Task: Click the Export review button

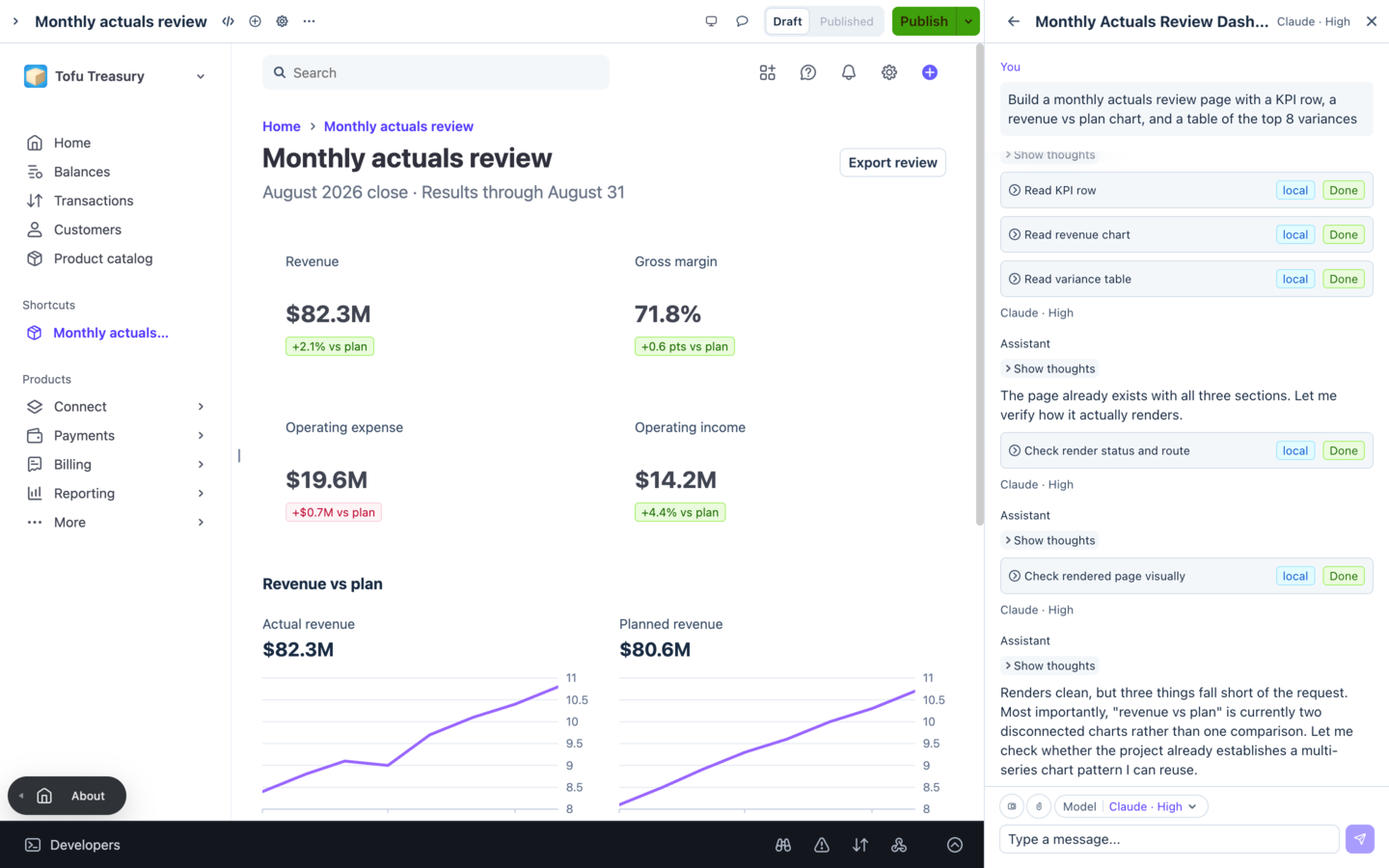Action: tap(892, 162)
